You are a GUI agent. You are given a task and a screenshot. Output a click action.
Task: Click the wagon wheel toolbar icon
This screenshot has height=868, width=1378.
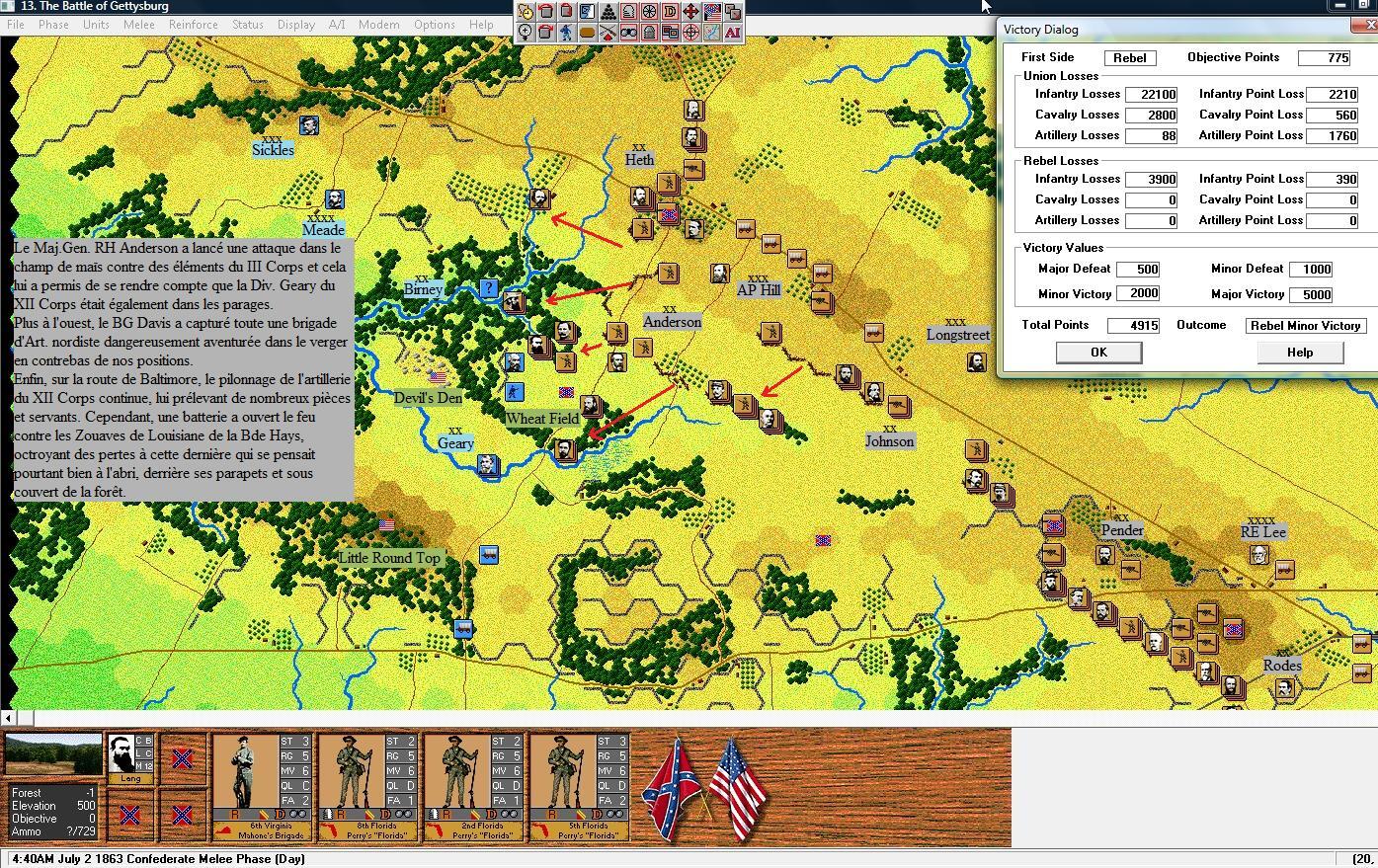click(x=650, y=12)
